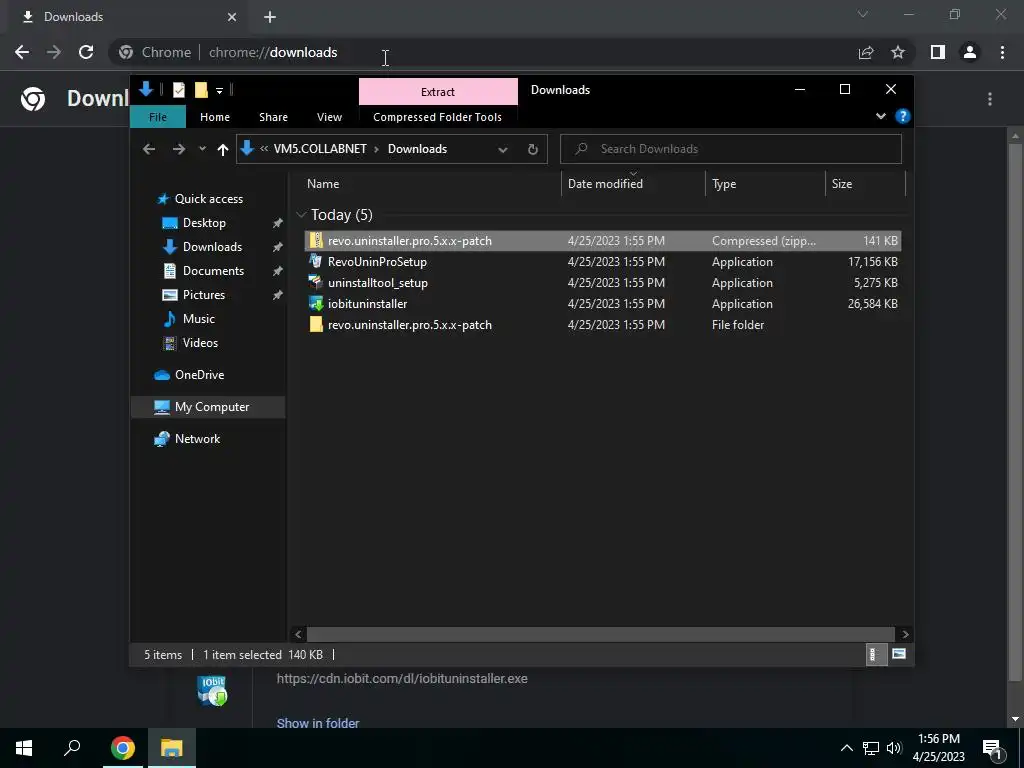Open Downloads page more actions menu

click(x=990, y=99)
